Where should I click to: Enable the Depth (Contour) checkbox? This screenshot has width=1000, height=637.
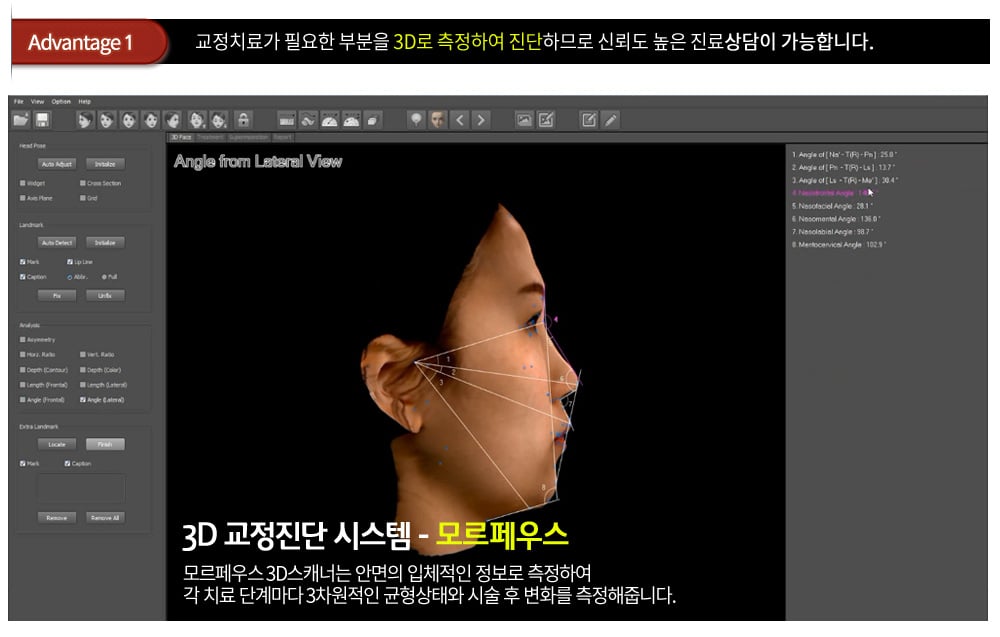point(23,370)
